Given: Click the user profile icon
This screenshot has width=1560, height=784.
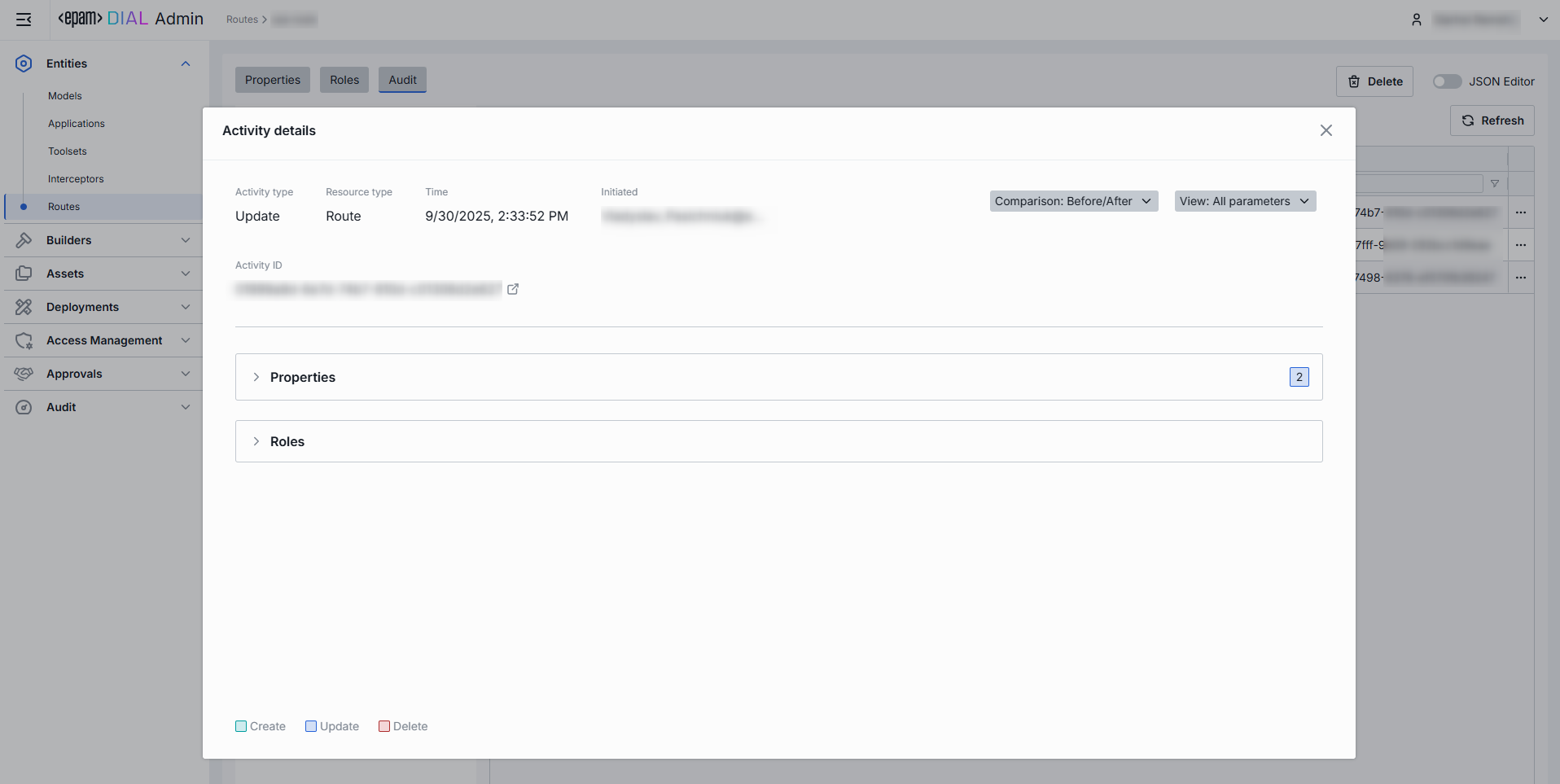Looking at the screenshot, I should click(x=1417, y=20).
